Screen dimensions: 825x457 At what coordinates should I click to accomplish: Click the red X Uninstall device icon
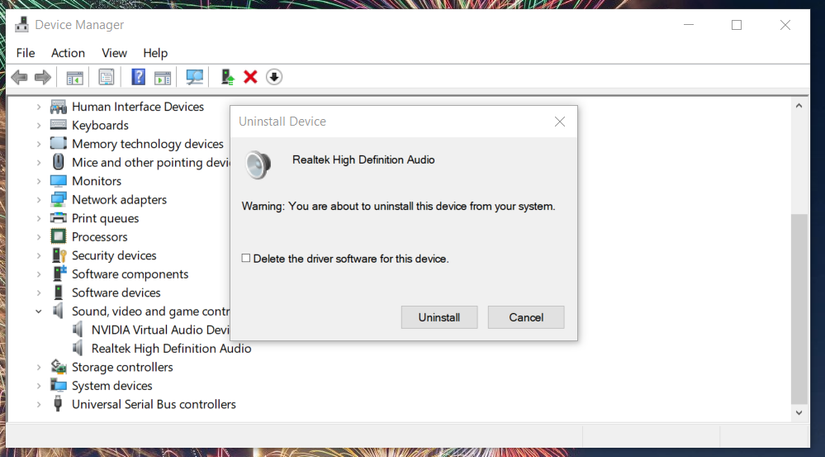point(250,77)
